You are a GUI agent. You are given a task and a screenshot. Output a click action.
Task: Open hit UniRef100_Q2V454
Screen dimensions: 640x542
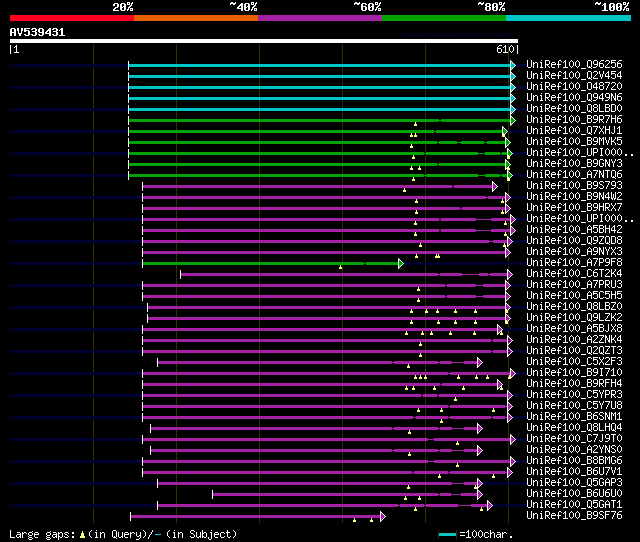coord(574,75)
